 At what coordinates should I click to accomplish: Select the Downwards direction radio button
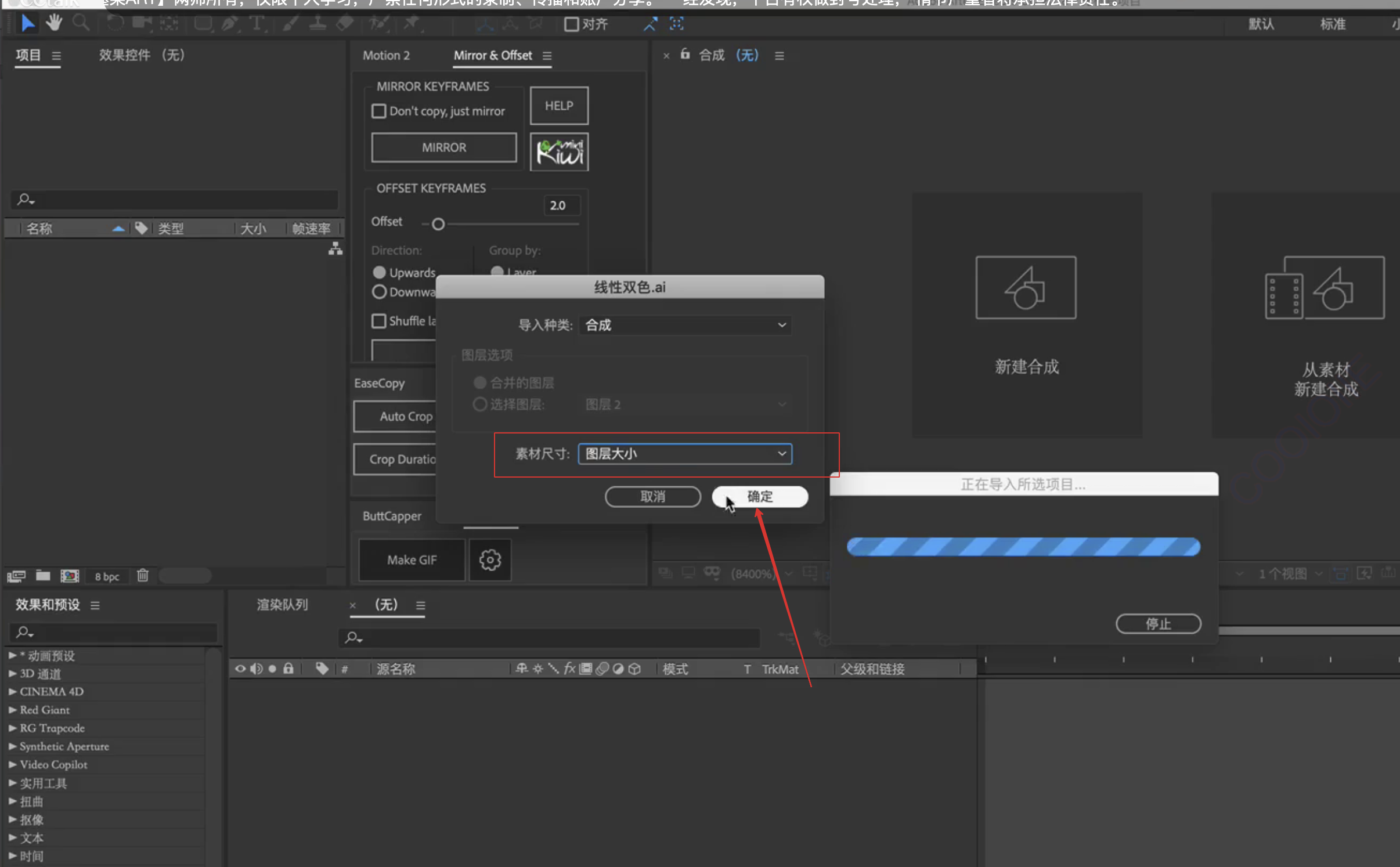coord(379,292)
